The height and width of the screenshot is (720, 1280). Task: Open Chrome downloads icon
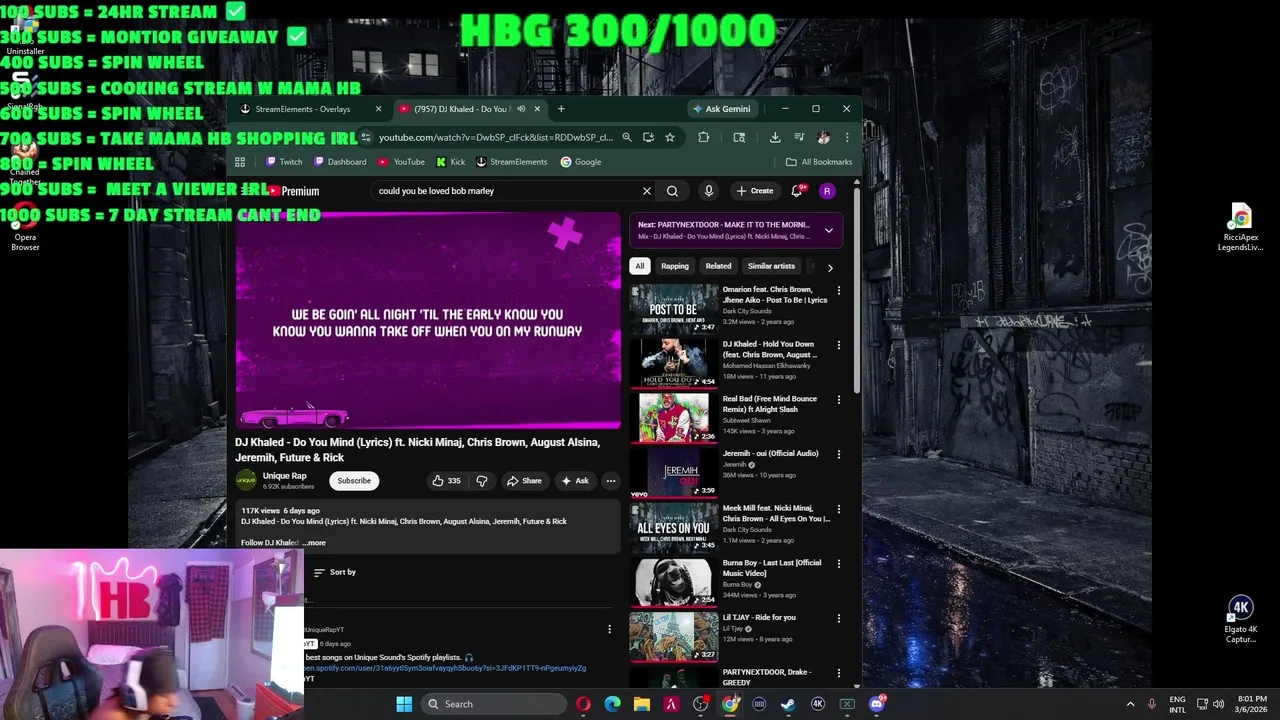[x=774, y=137]
